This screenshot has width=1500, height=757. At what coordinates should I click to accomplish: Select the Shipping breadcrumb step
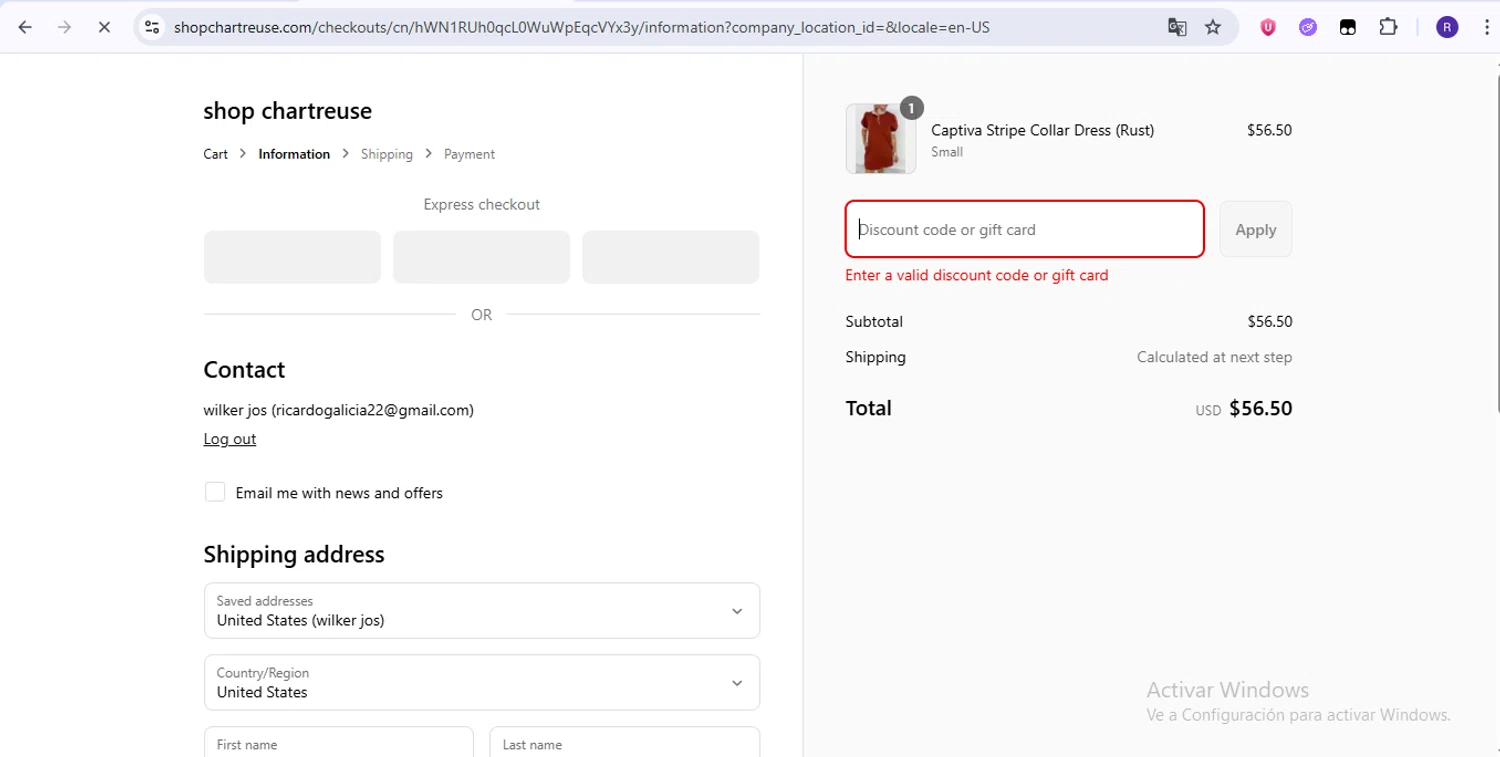(387, 154)
